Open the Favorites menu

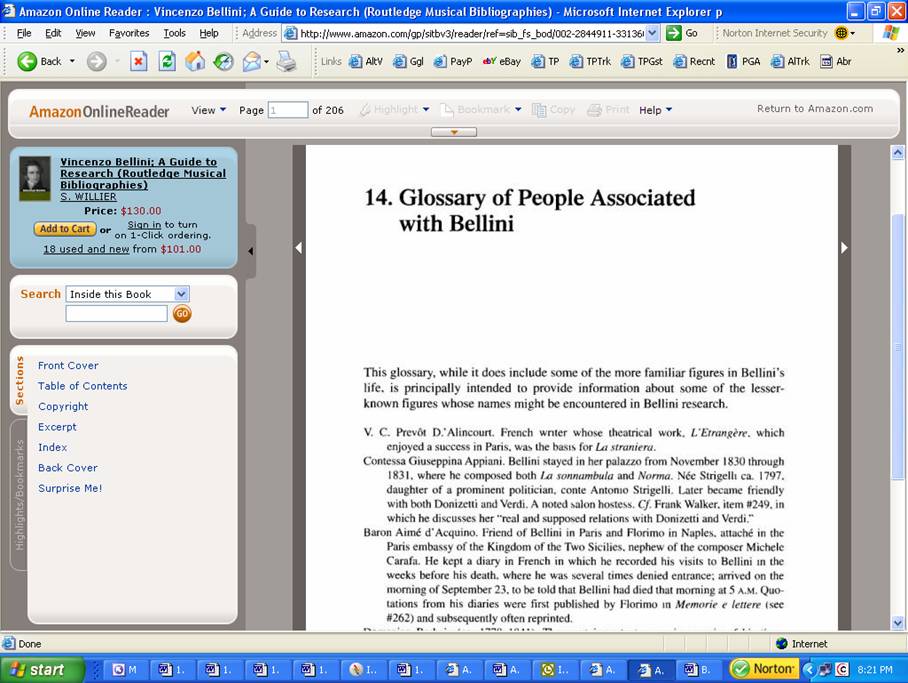[x=128, y=33]
